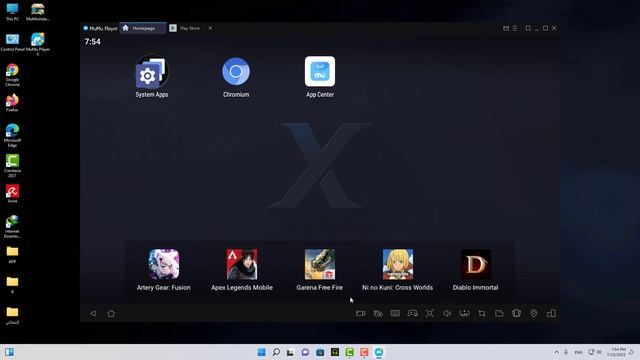Open shared folder icon
This screenshot has height=360, width=640.
(499, 313)
